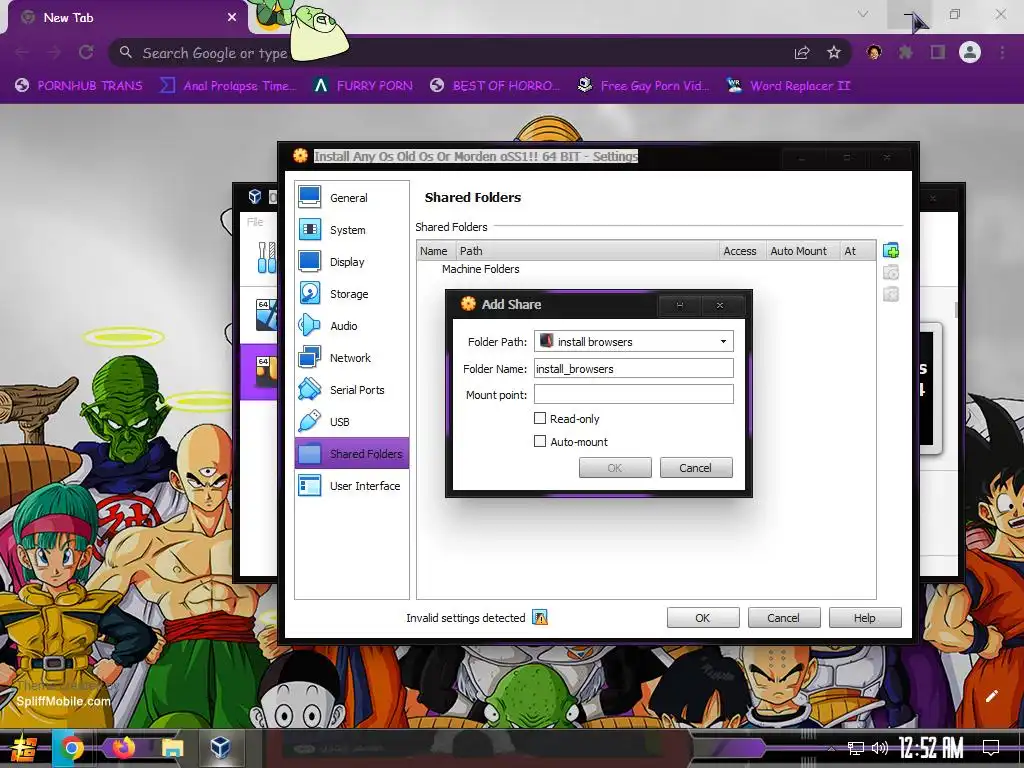1024x768 pixels.
Task: Open the notifications center icon
Action: 991,748
